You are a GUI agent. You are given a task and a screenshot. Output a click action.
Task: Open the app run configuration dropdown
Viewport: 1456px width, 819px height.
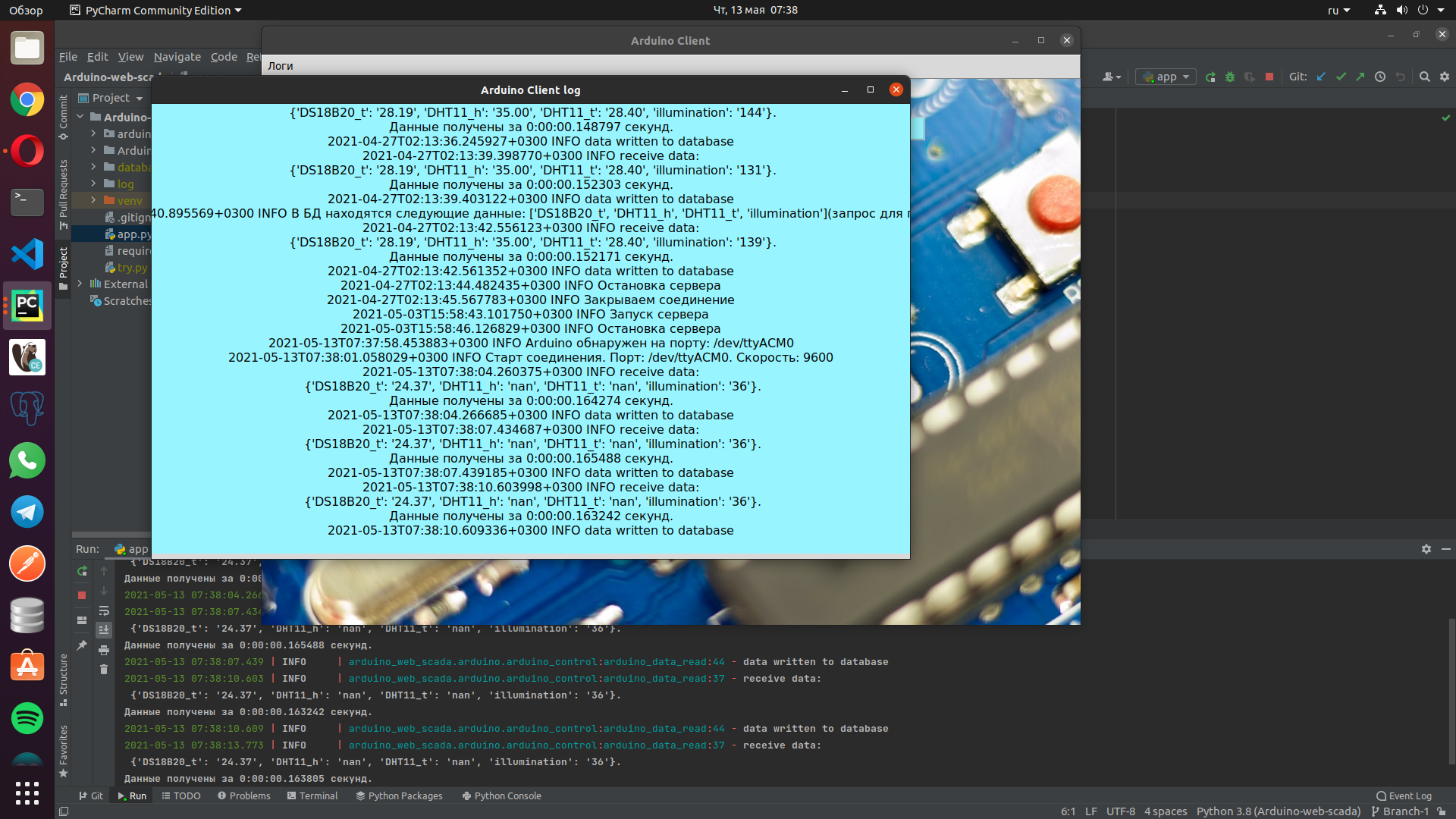coord(1166,77)
